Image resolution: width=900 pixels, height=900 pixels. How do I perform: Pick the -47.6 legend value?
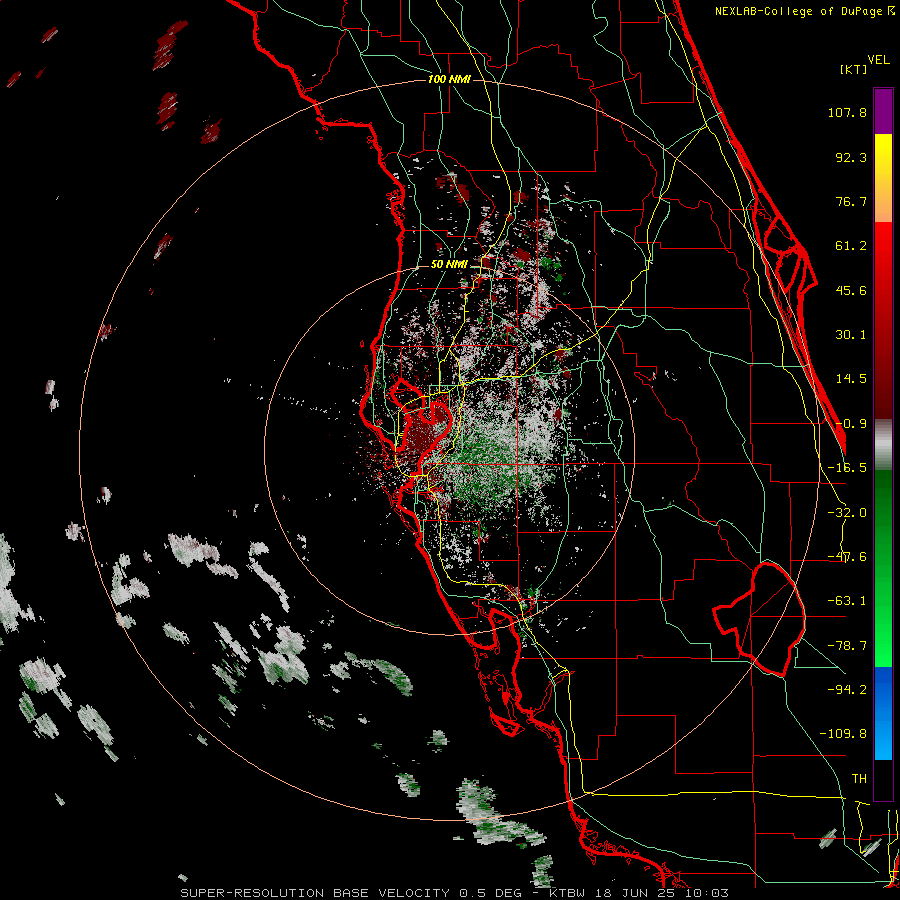847,557
